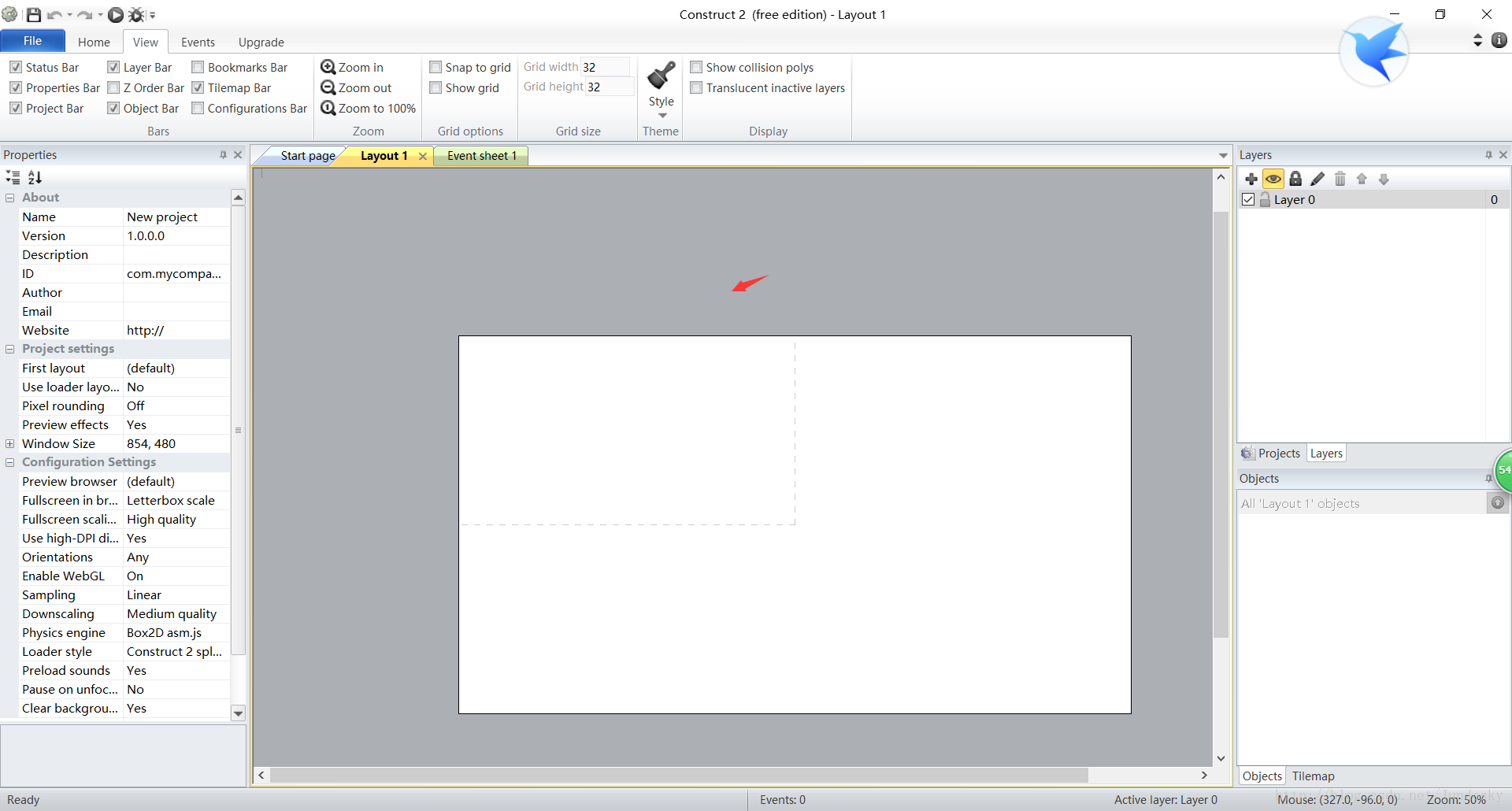Toggle the Status Bar checkbox
This screenshot has width=1512, height=811.
click(x=16, y=67)
